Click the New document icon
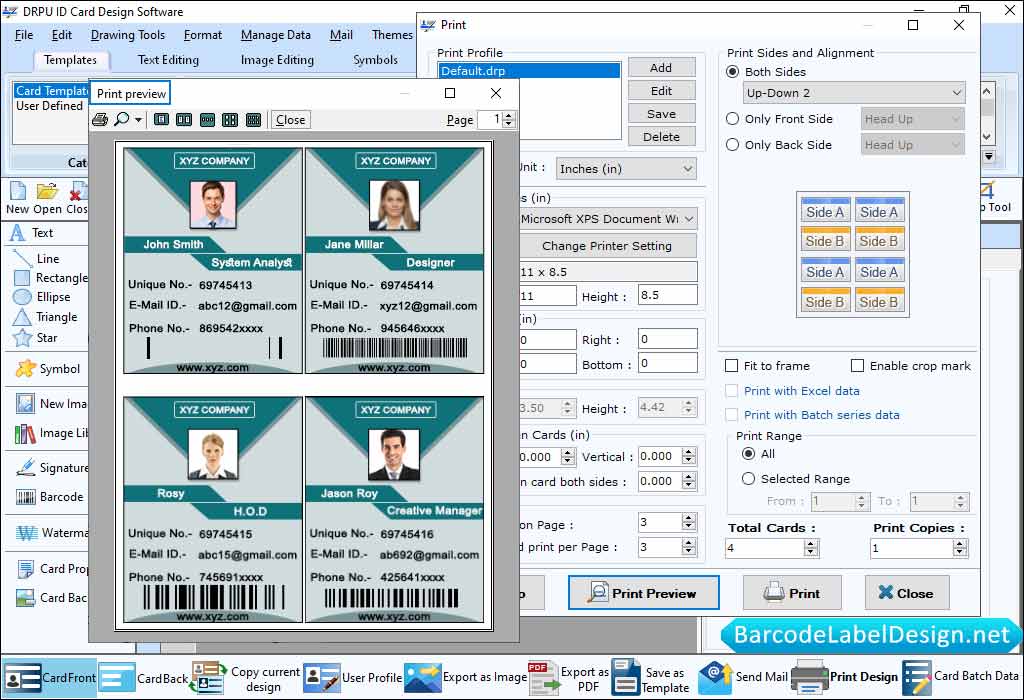Screen dimensions: 1024x700 pyautogui.click(x=18, y=199)
